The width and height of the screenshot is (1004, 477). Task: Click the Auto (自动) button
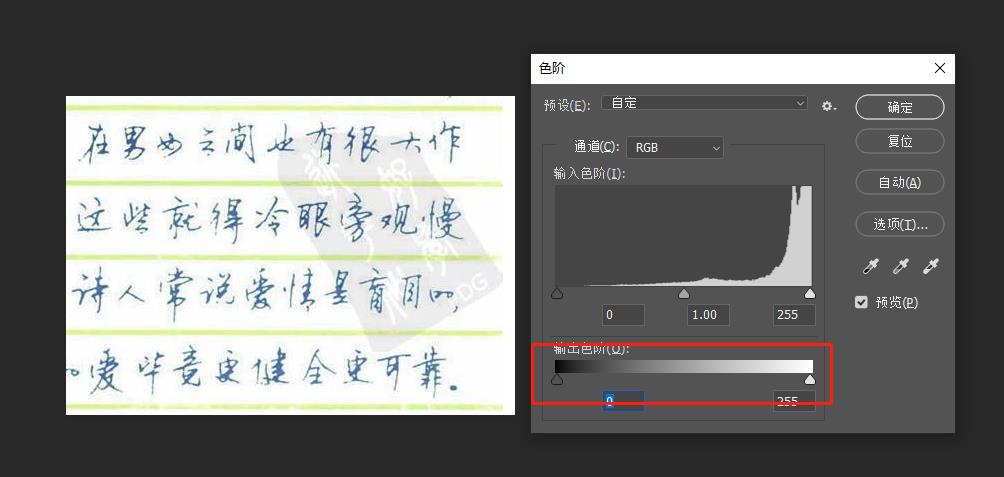[x=899, y=182]
